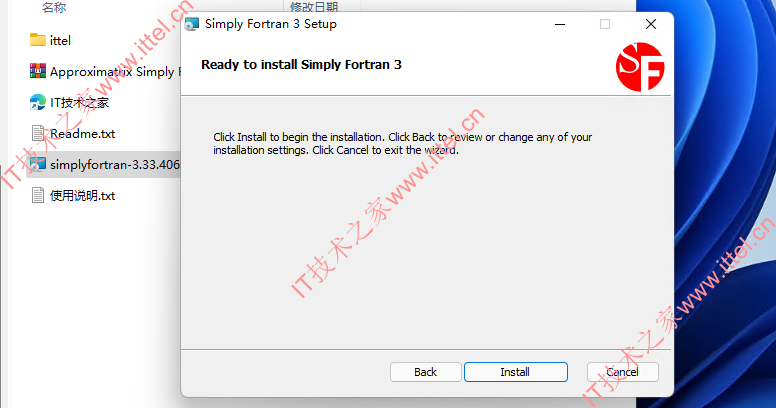This screenshot has height=408, width=776.
Task: Click the Install button
Action: point(516,372)
